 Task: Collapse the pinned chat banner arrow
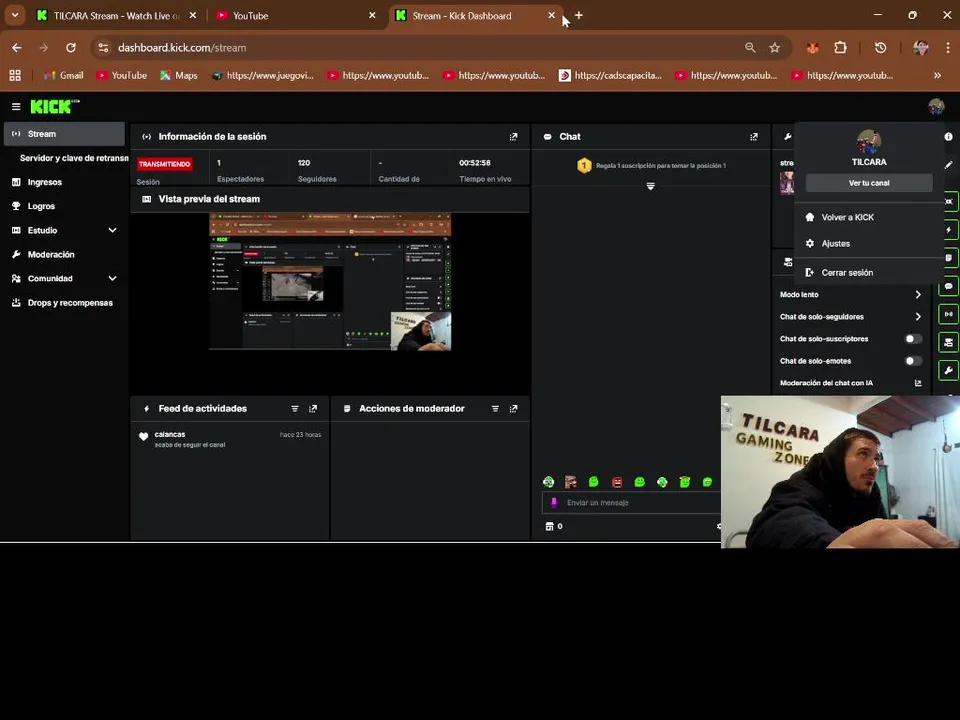coord(650,186)
